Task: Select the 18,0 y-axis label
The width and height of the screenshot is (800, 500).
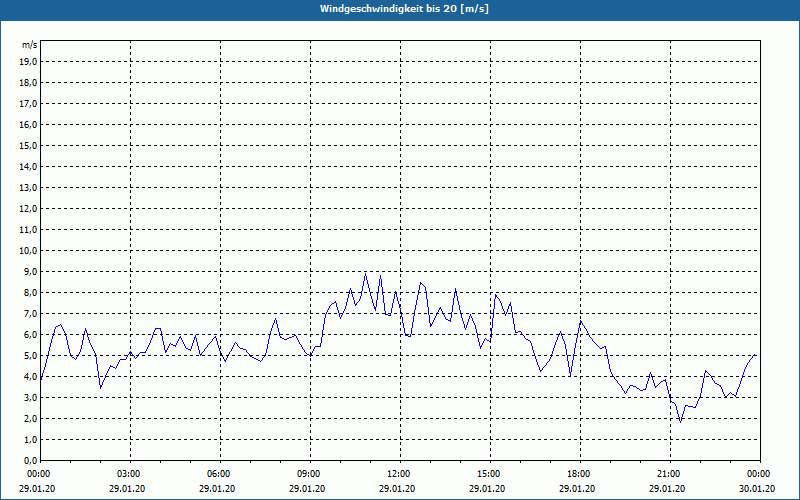Action: (x=29, y=83)
